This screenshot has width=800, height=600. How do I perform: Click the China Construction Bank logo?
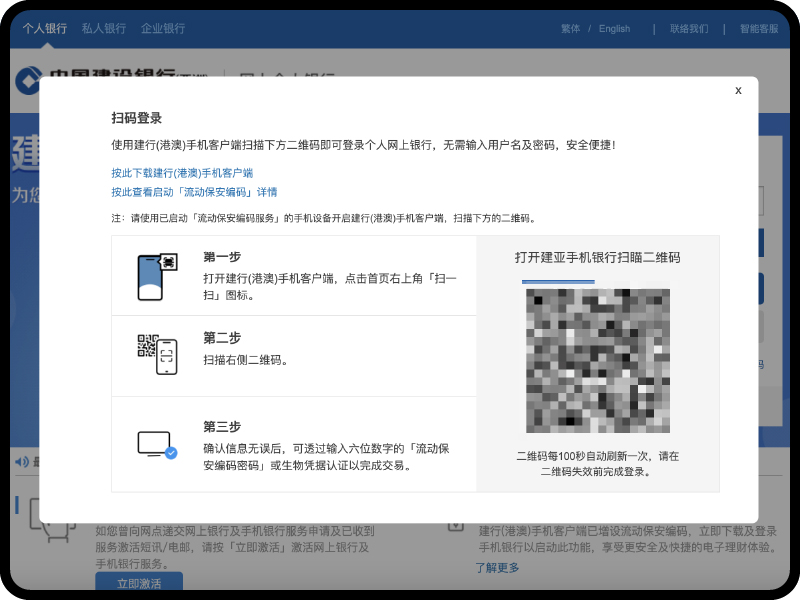click(x=29, y=80)
